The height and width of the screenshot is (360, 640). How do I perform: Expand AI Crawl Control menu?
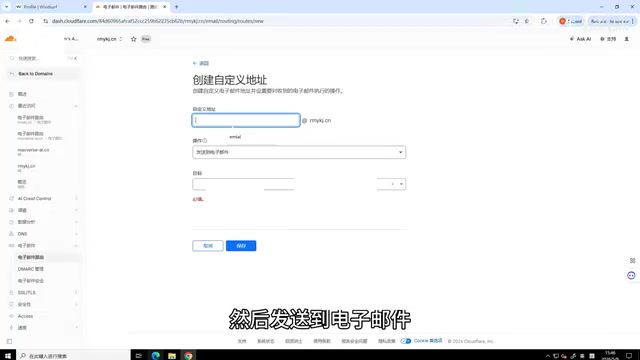pos(76,199)
